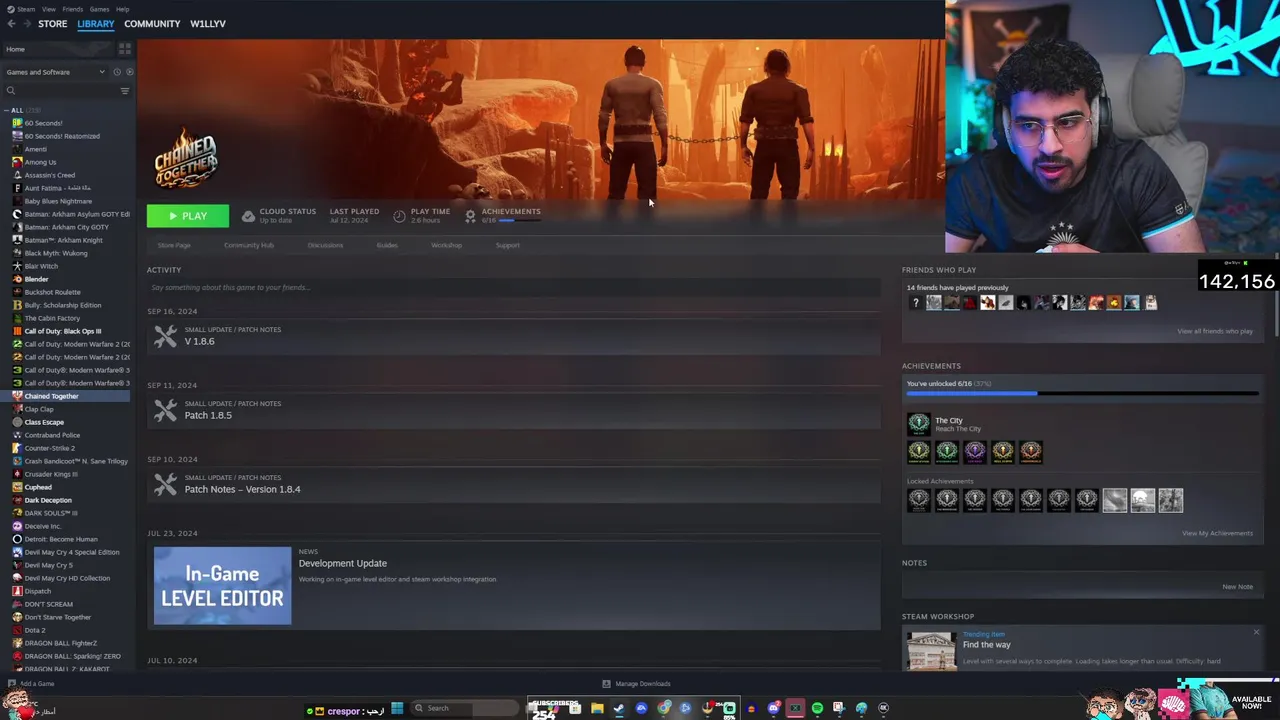Click the activity status input field
The height and width of the screenshot is (720, 1280).
513,288
